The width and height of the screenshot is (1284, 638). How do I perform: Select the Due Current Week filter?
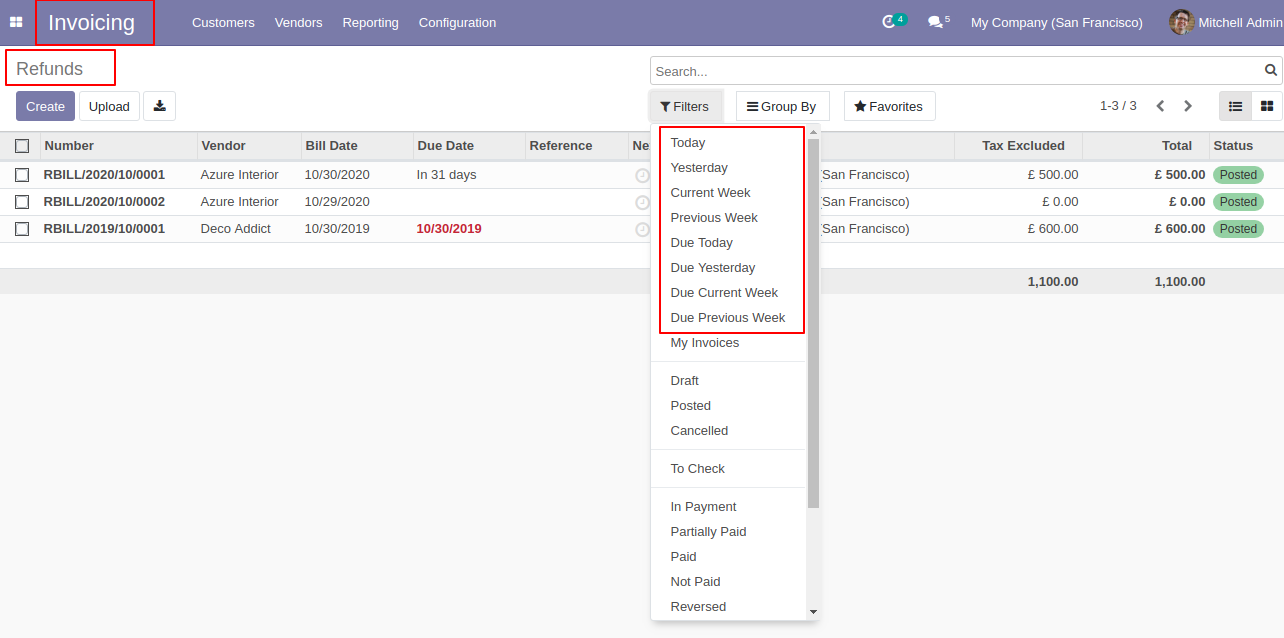pyautogui.click(x=724, y=293)
